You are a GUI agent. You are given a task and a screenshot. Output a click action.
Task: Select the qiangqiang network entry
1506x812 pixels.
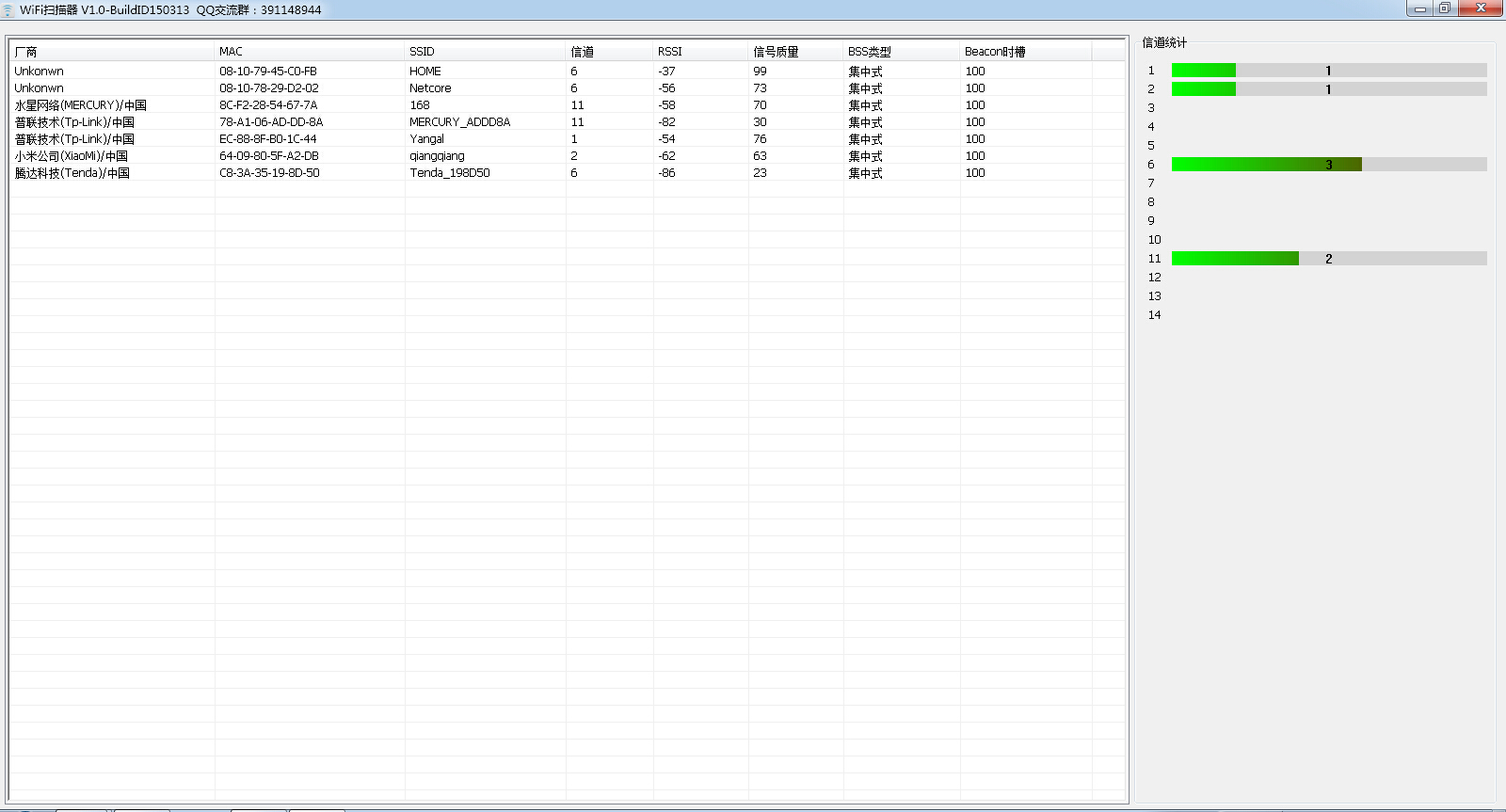tap(437, 156)
